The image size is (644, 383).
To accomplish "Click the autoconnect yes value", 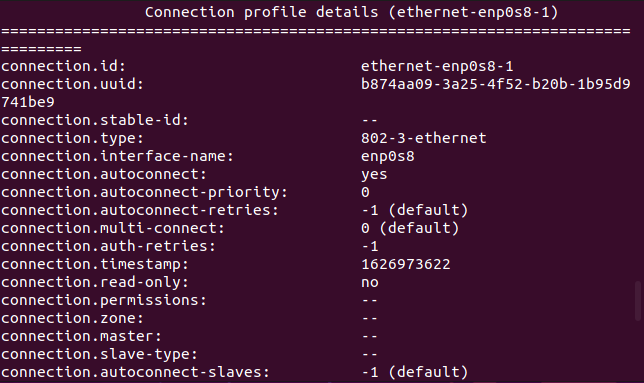I will tap(374, 174).
